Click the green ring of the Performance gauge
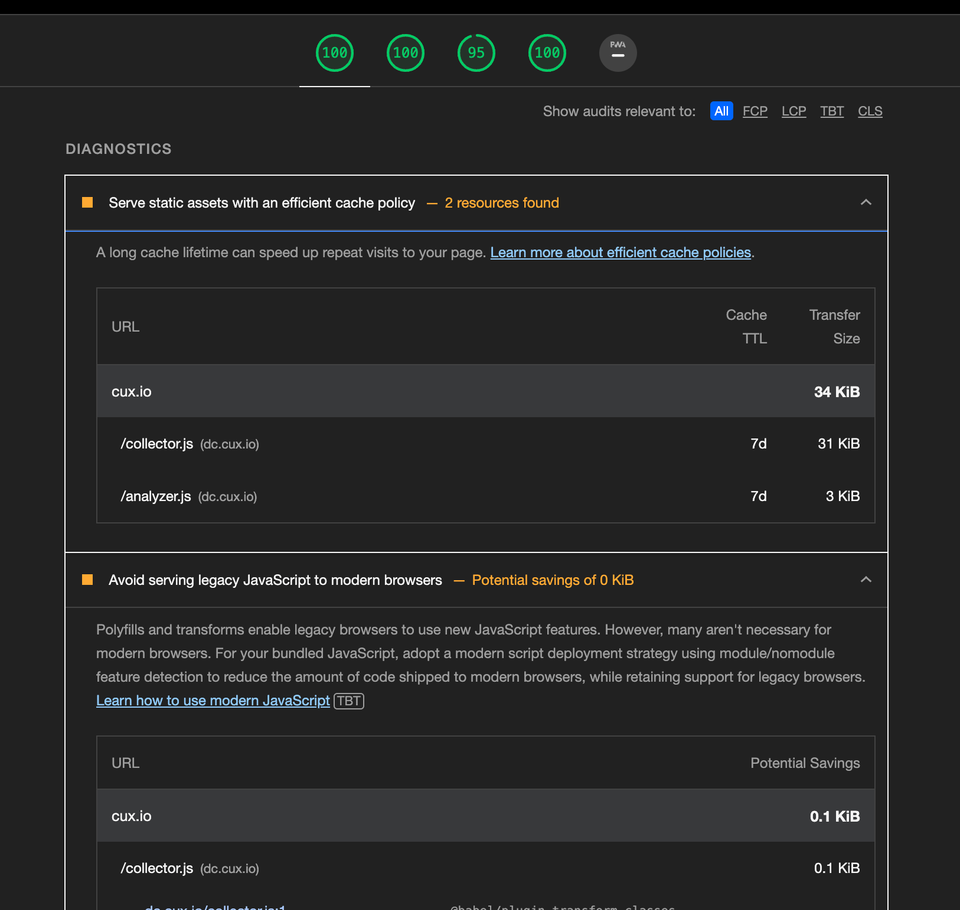The width and height of the screenshot is (960, 910). [333, 34]
